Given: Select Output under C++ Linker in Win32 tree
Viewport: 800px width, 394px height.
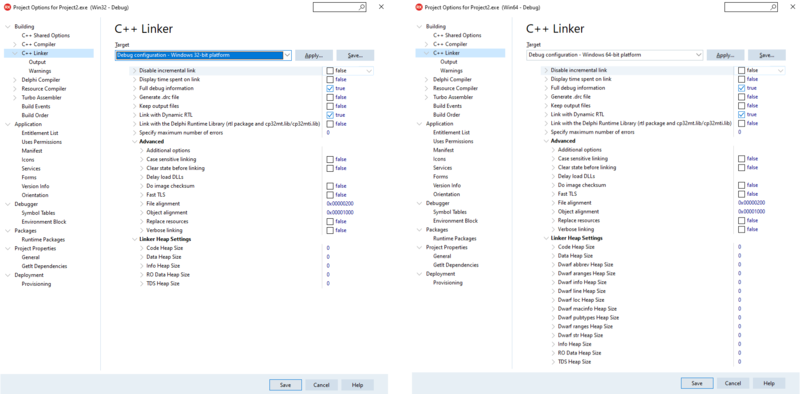Looking at the screenshot, I should click(37, 62).
